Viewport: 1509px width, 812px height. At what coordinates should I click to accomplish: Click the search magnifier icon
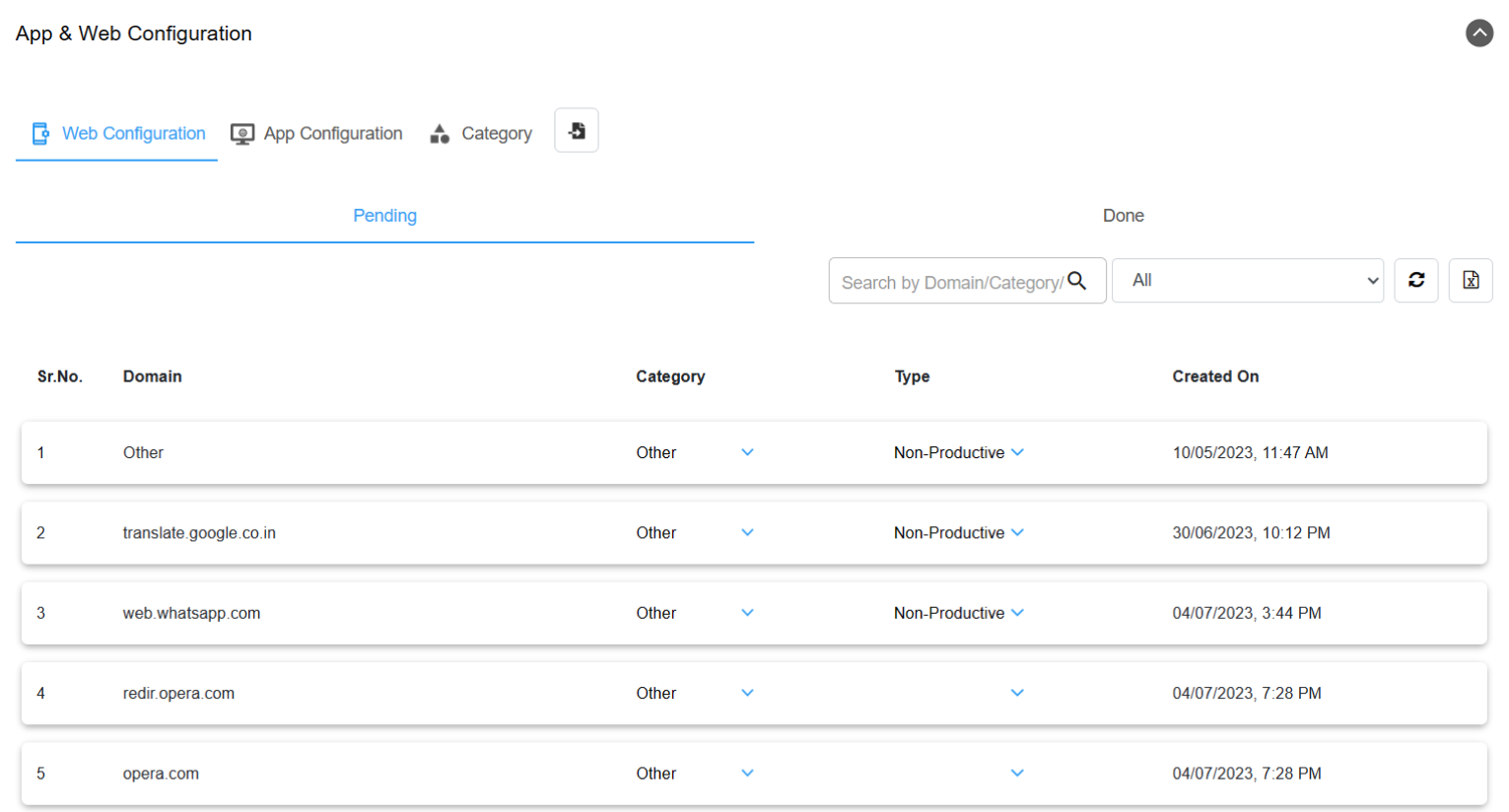tap(1077, 281)
